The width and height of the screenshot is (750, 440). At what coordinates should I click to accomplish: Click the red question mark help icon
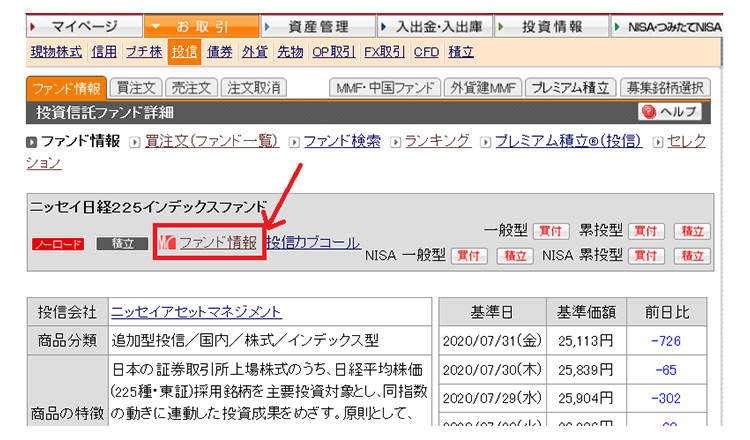[649, 112]
